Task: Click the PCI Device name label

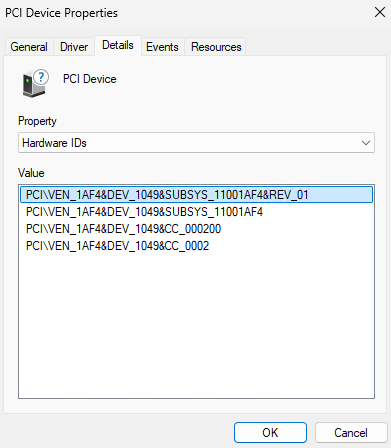Action: coord(90,79)
